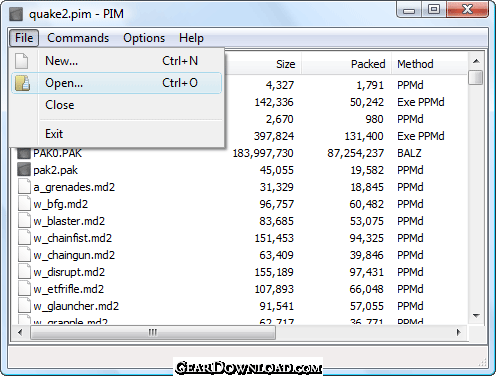Click the w_blaster.md2 file icon
The image size is (496, 376).
click(x=24, y=221)
